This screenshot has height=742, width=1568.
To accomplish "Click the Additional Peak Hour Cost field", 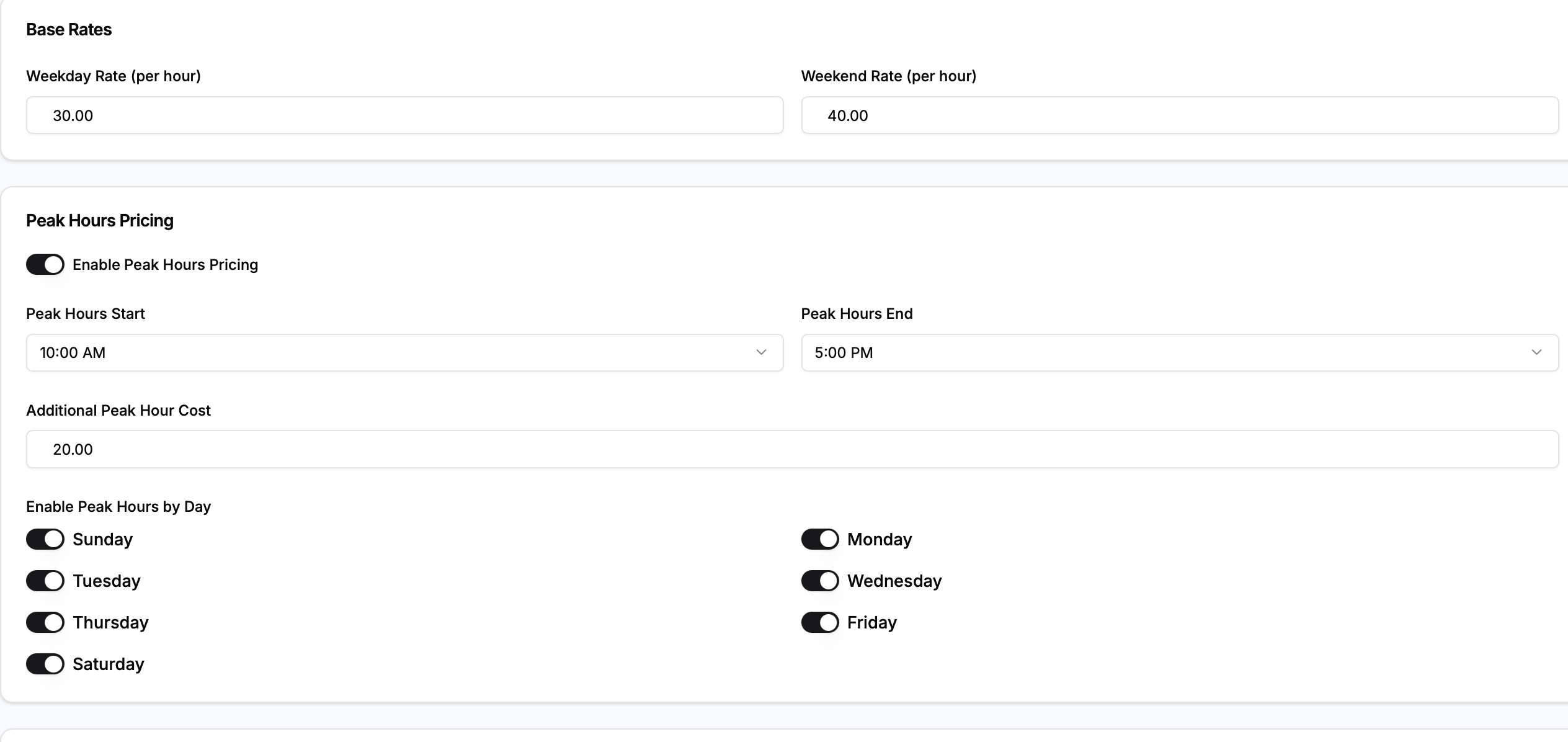I will point(791,449).
